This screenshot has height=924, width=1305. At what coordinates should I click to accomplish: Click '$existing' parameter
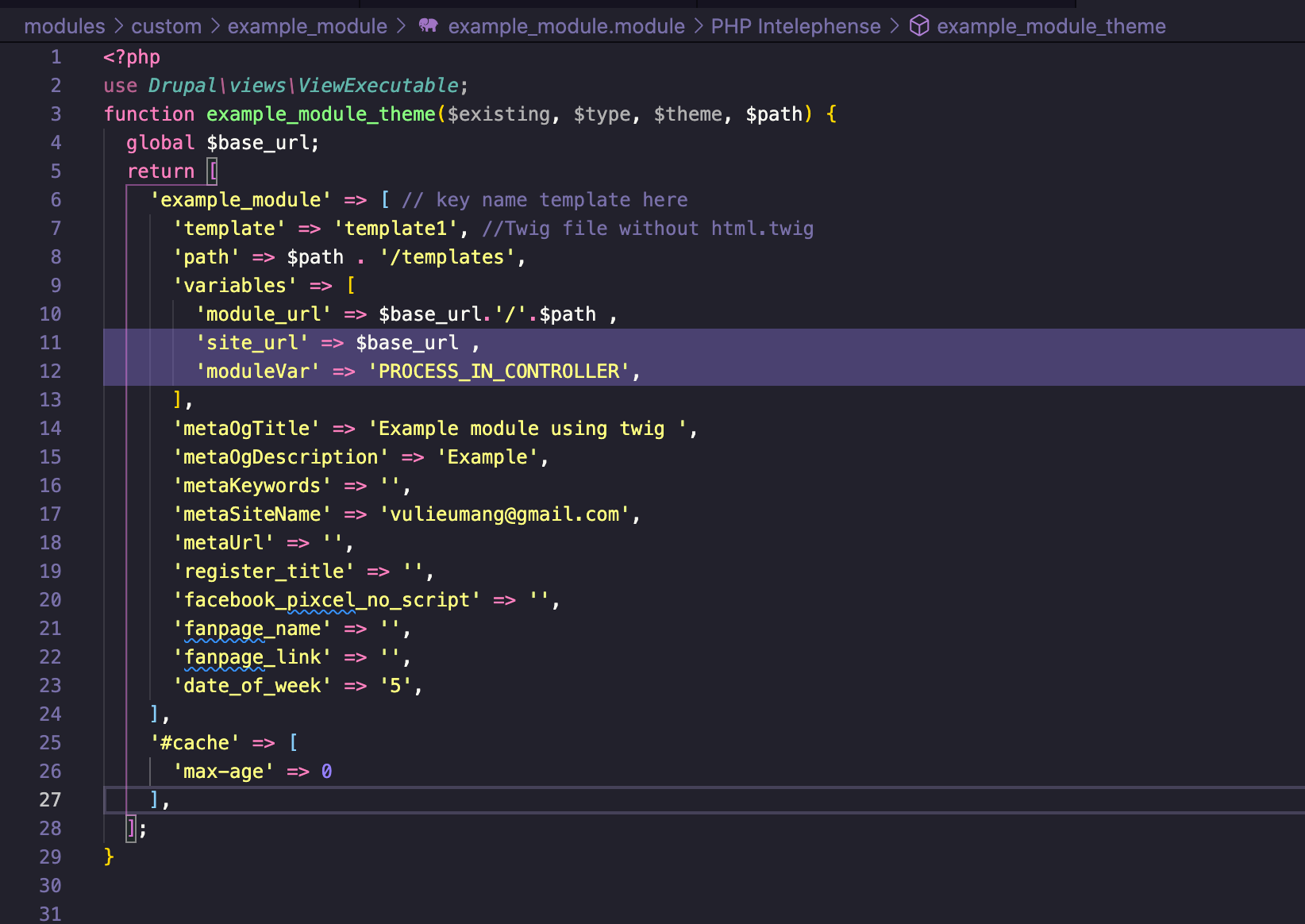(x=499, y=114)
